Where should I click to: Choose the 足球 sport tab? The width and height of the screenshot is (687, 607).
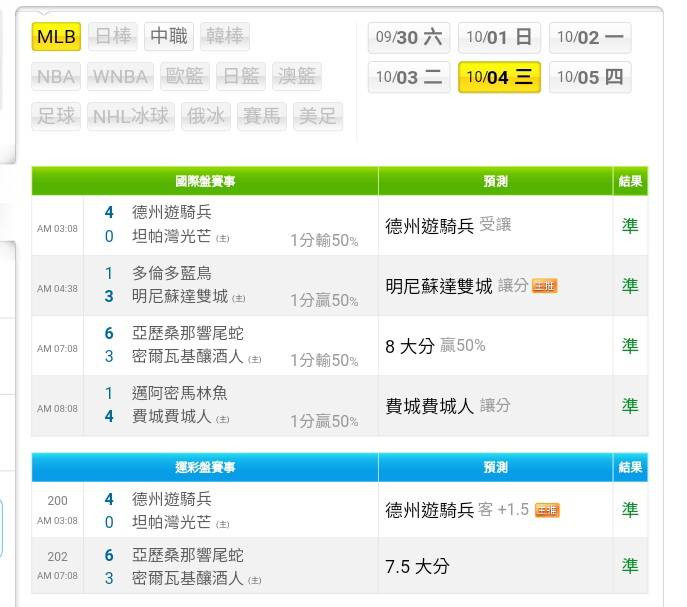click(x=56, y=117)
